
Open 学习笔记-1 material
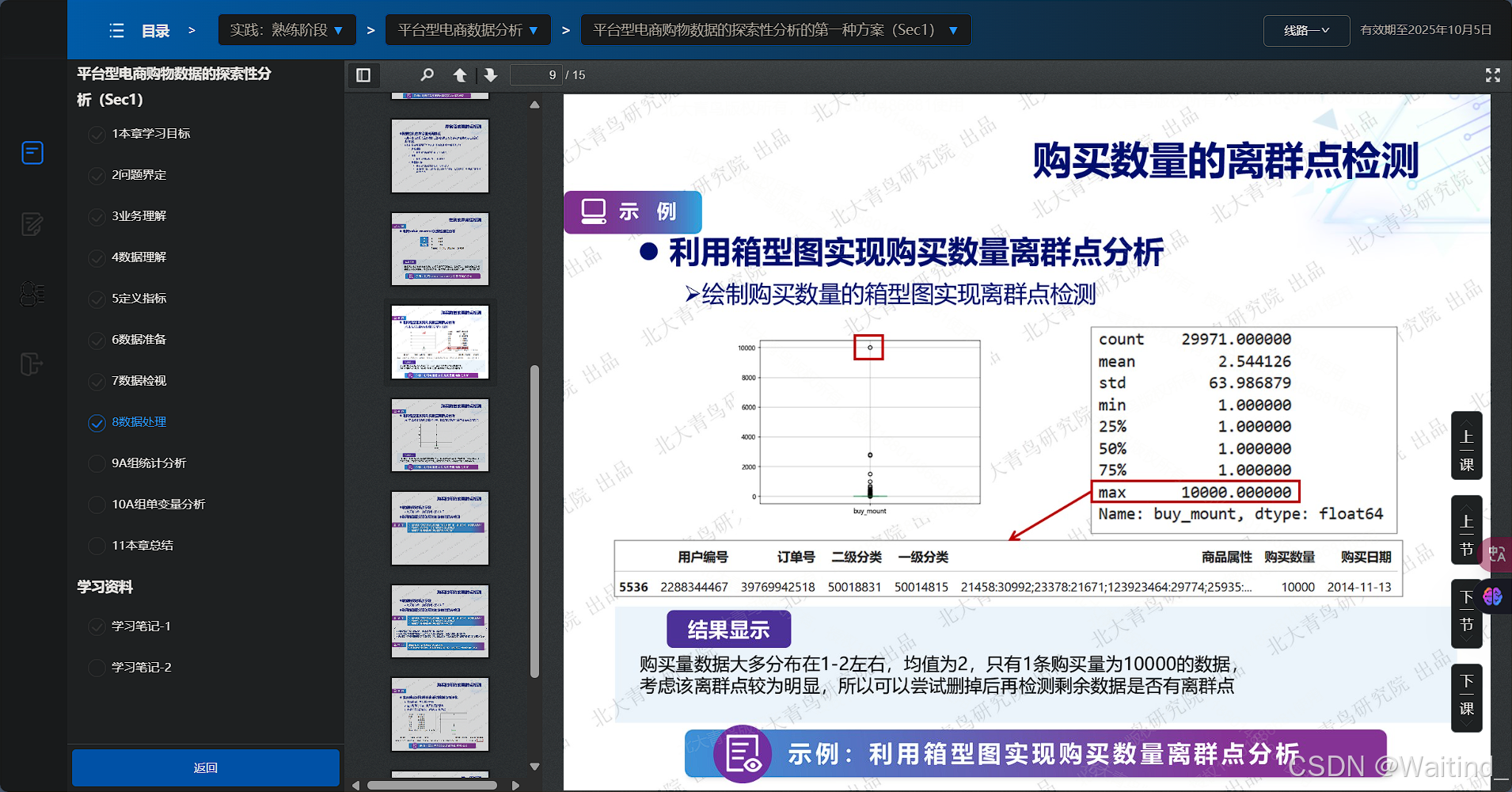pos(141,626)
